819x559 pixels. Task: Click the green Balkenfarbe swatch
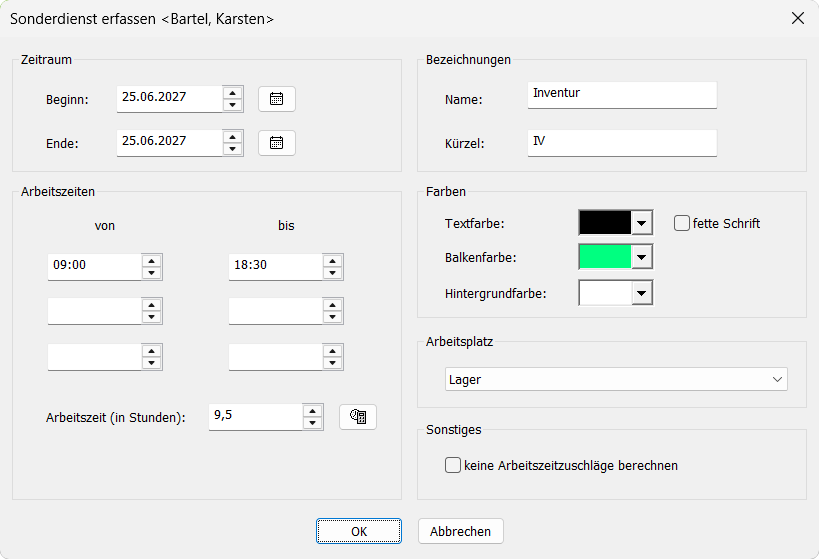[605, 257]
